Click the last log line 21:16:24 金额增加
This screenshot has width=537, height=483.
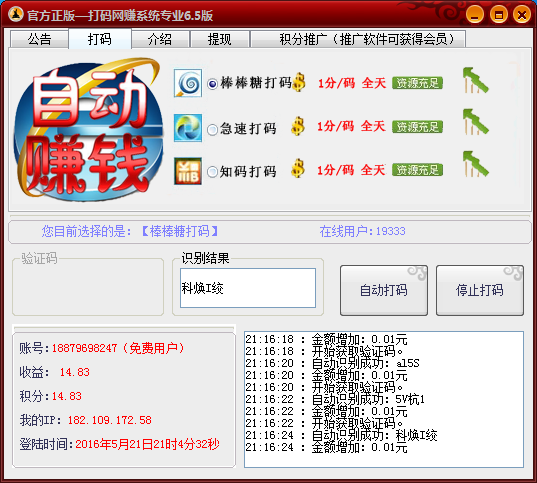pos(326,447)
